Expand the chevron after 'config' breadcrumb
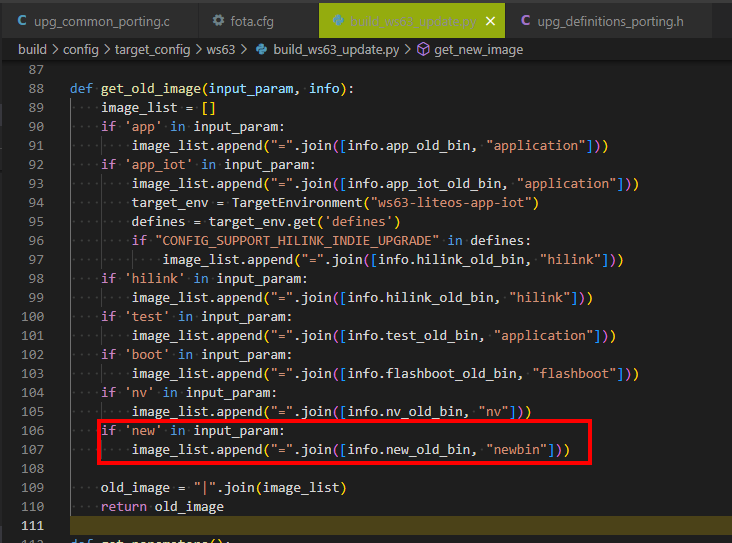 (107, 49)
